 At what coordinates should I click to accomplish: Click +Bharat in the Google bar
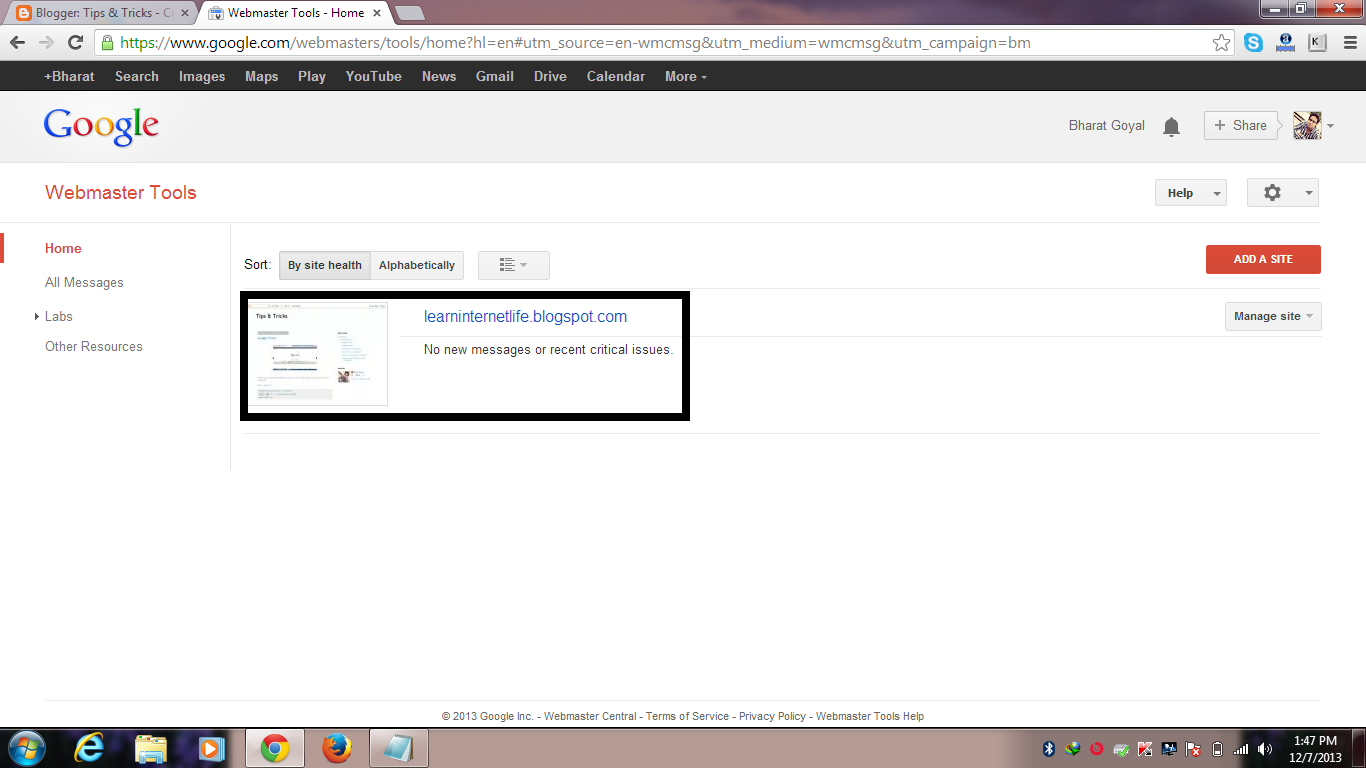coord(69,76)
